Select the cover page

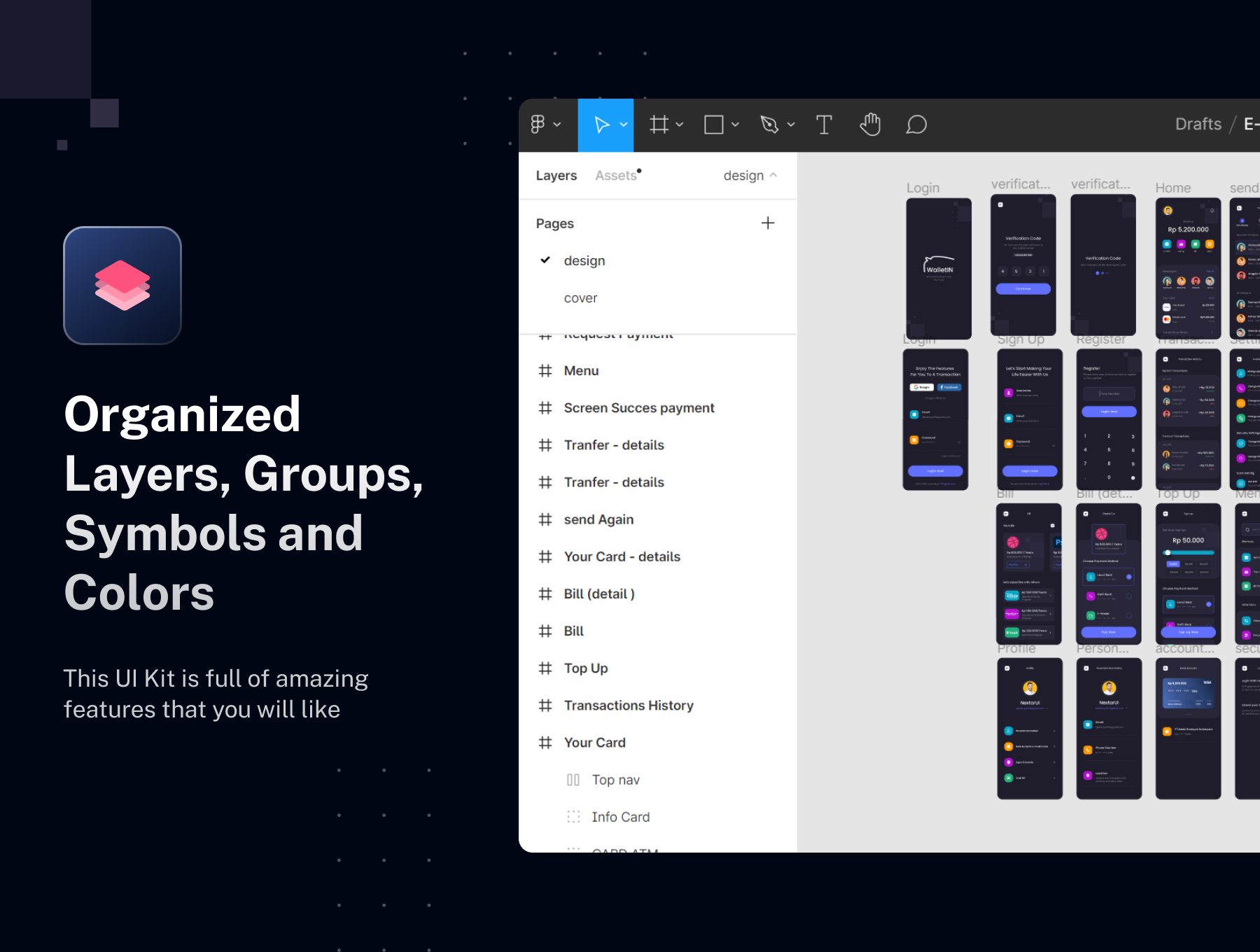tap(580, 298)
